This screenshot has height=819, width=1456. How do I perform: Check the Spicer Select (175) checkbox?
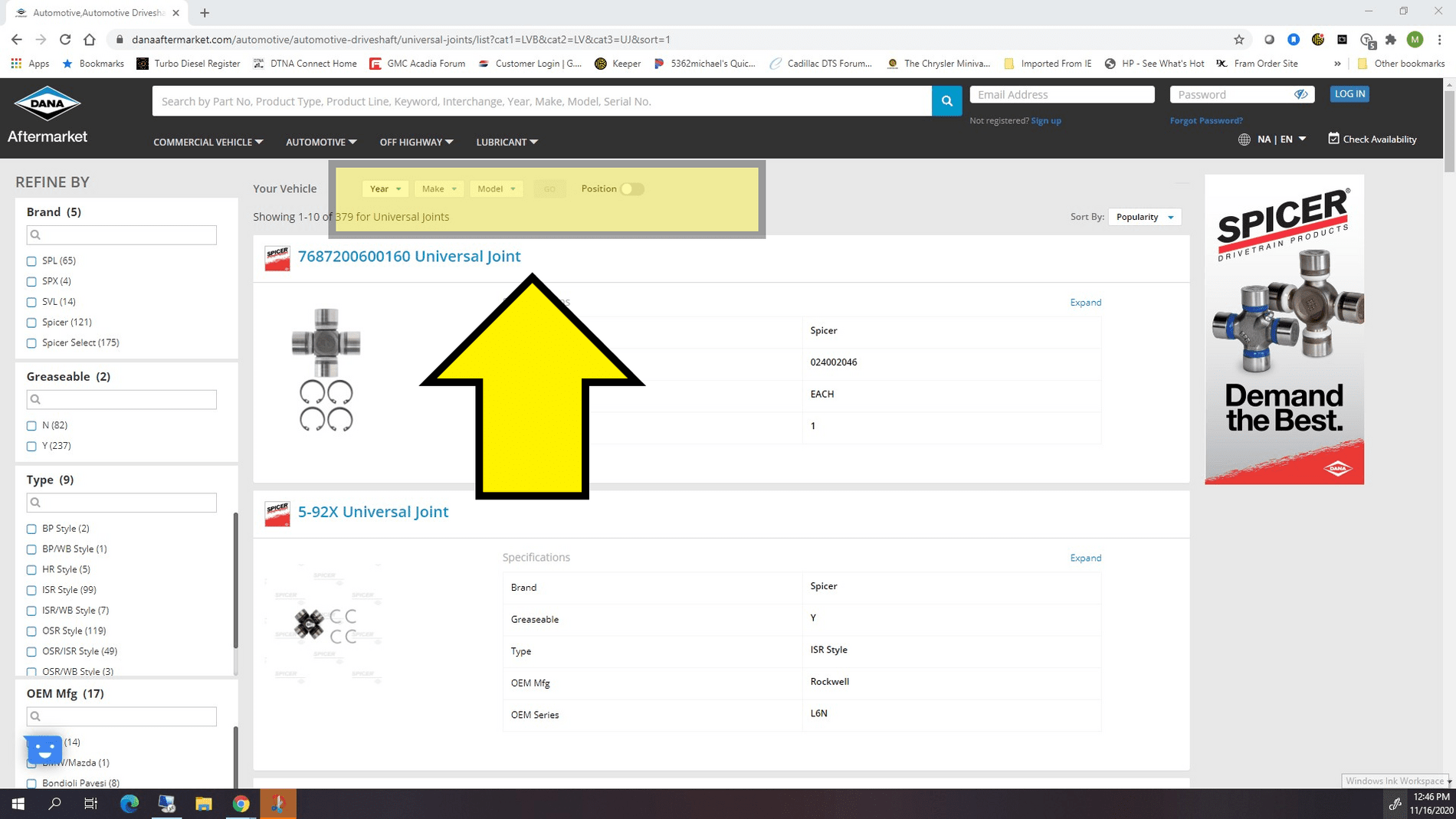[x=31, y=343]
